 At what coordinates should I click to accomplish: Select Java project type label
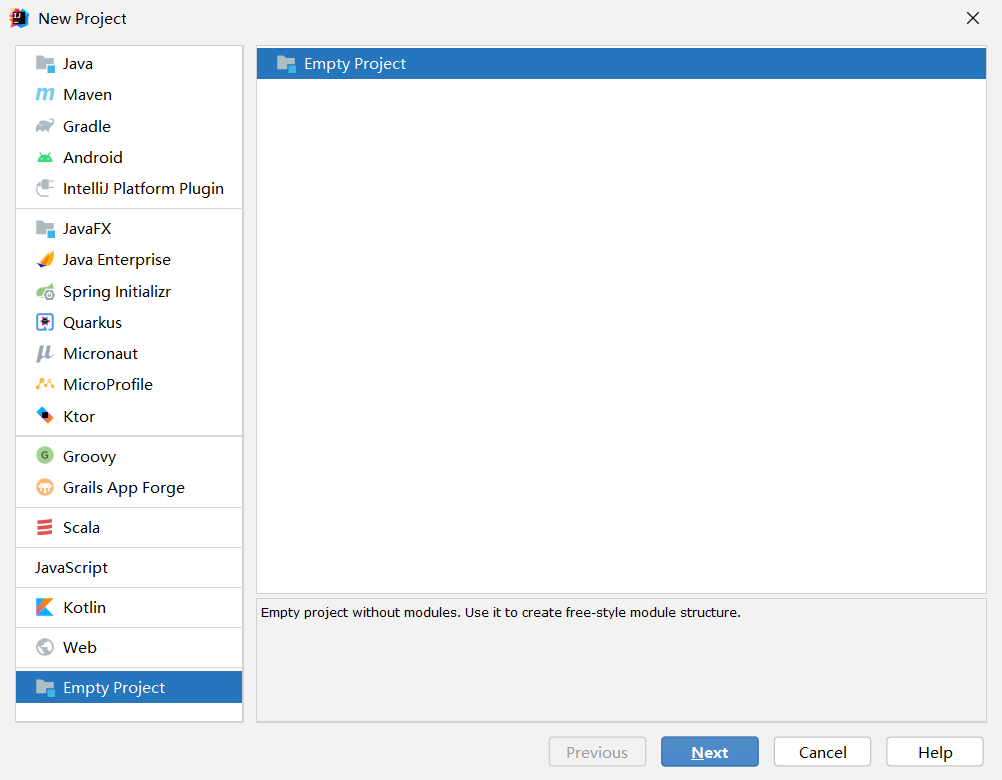78,64
